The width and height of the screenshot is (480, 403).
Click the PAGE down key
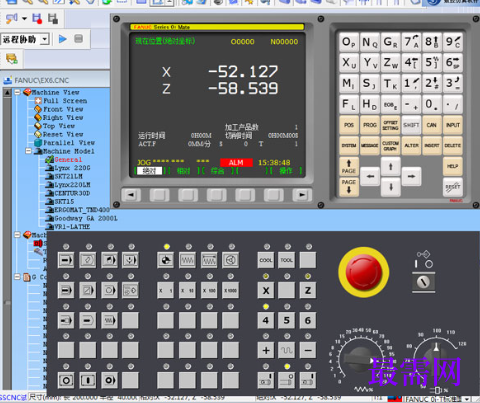(x=349, y=187)
